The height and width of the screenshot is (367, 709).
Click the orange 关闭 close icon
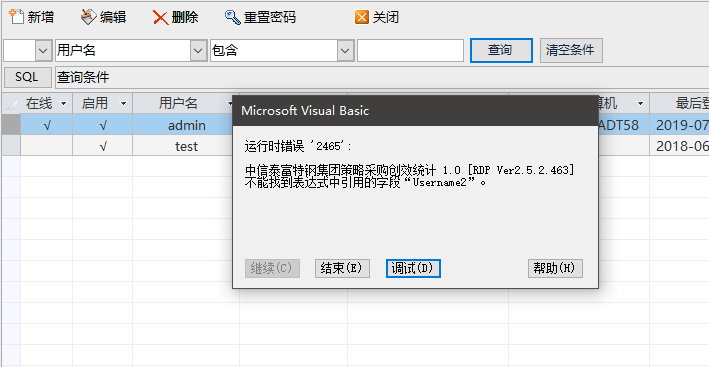coord(362,17)
